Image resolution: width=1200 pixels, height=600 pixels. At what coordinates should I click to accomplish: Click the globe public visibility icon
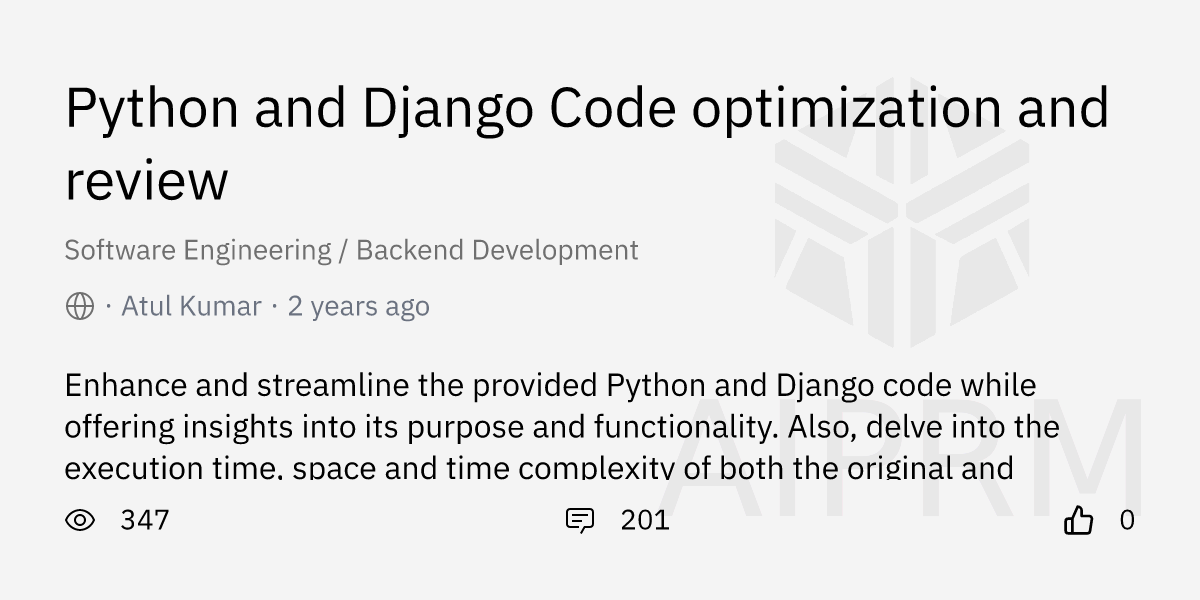pos(80,306)
